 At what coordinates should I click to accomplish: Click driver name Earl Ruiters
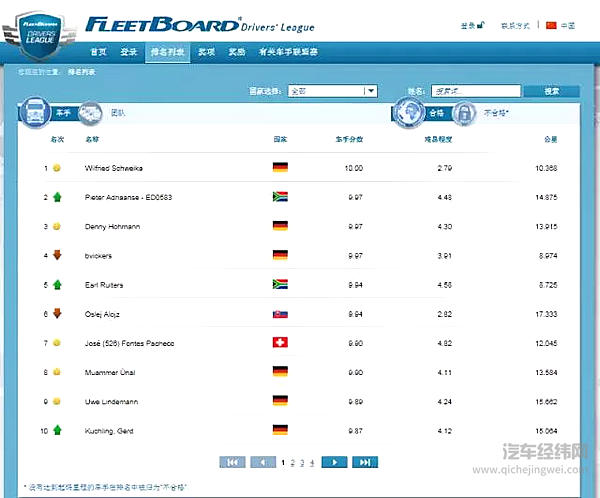[x=104, y=285]
